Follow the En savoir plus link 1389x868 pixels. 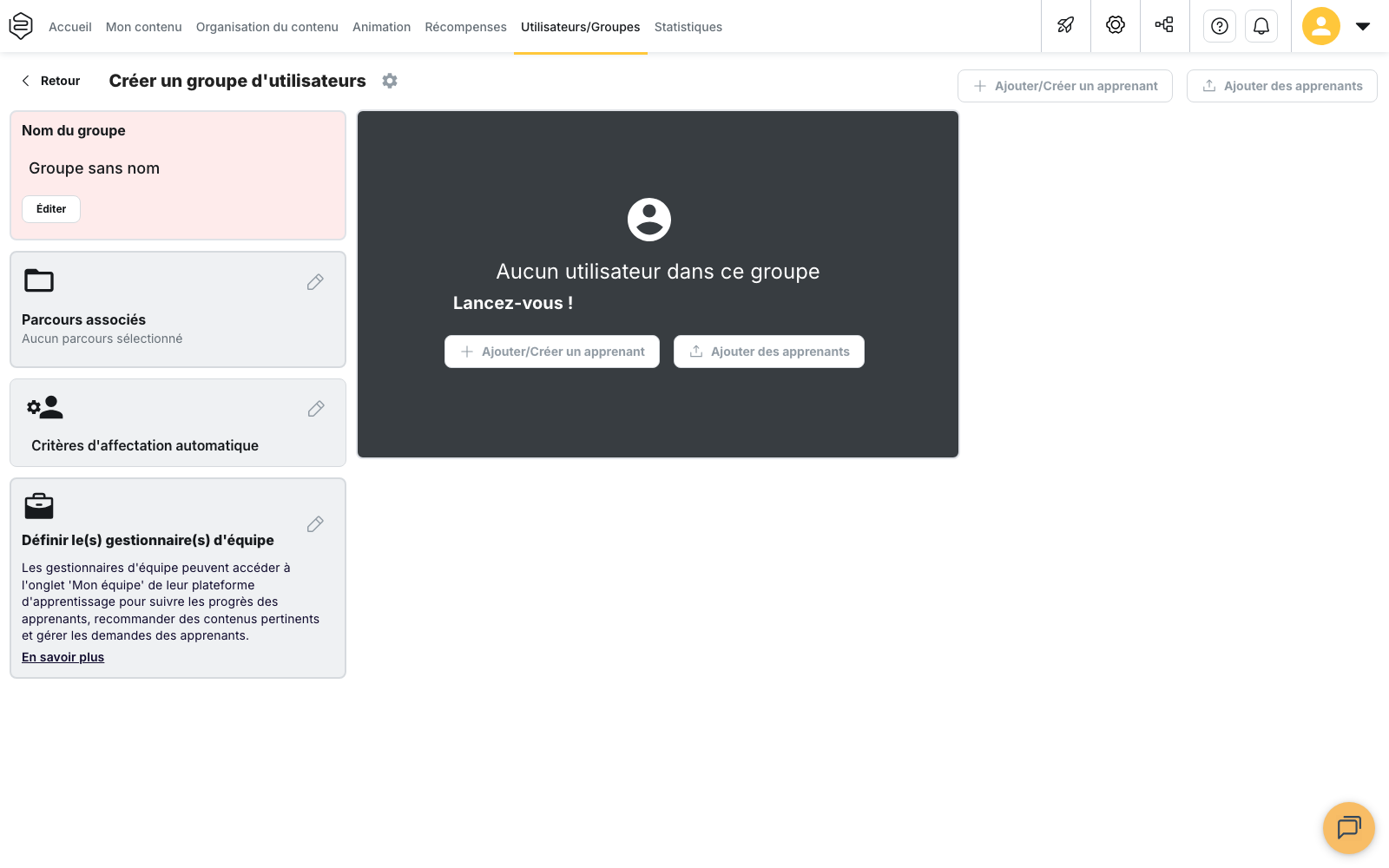point(63,657)
